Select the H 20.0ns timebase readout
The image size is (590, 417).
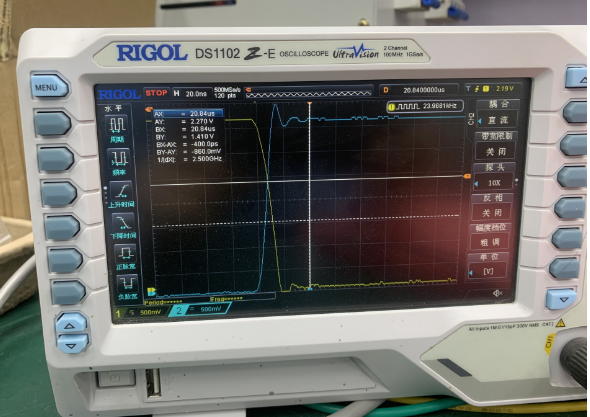pos(190,93)
